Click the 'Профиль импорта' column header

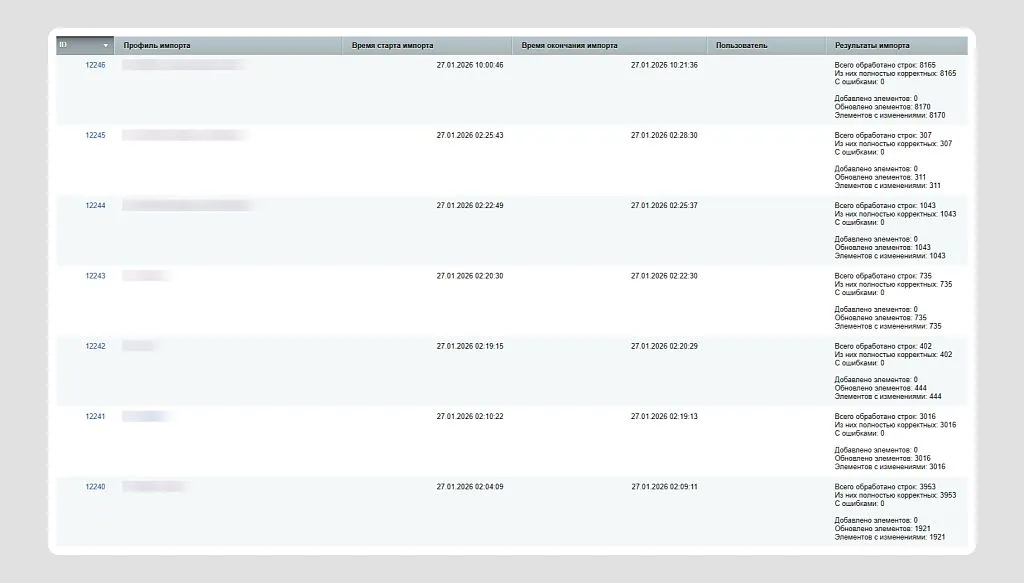click(157, 46)
